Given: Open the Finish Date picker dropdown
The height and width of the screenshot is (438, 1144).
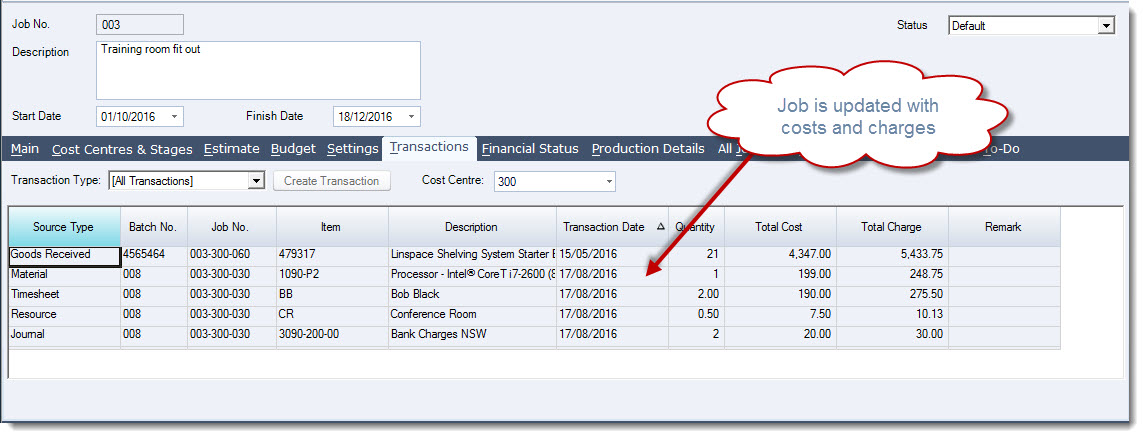Looking at the screenshot, I should pos(411,117).
